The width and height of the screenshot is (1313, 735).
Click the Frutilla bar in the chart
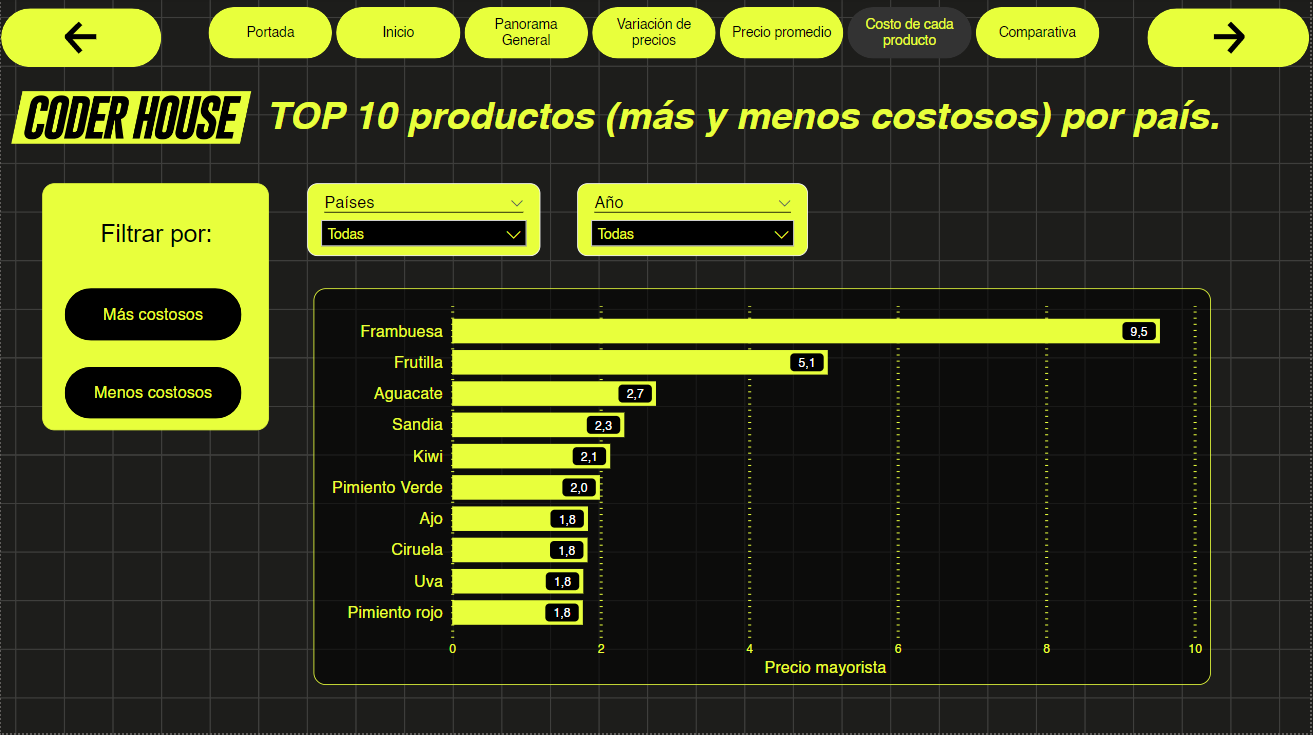tap(640, 362)
